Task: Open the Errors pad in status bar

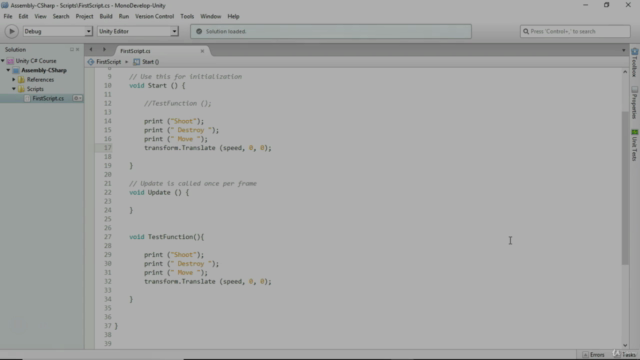Action: [593, 355]
